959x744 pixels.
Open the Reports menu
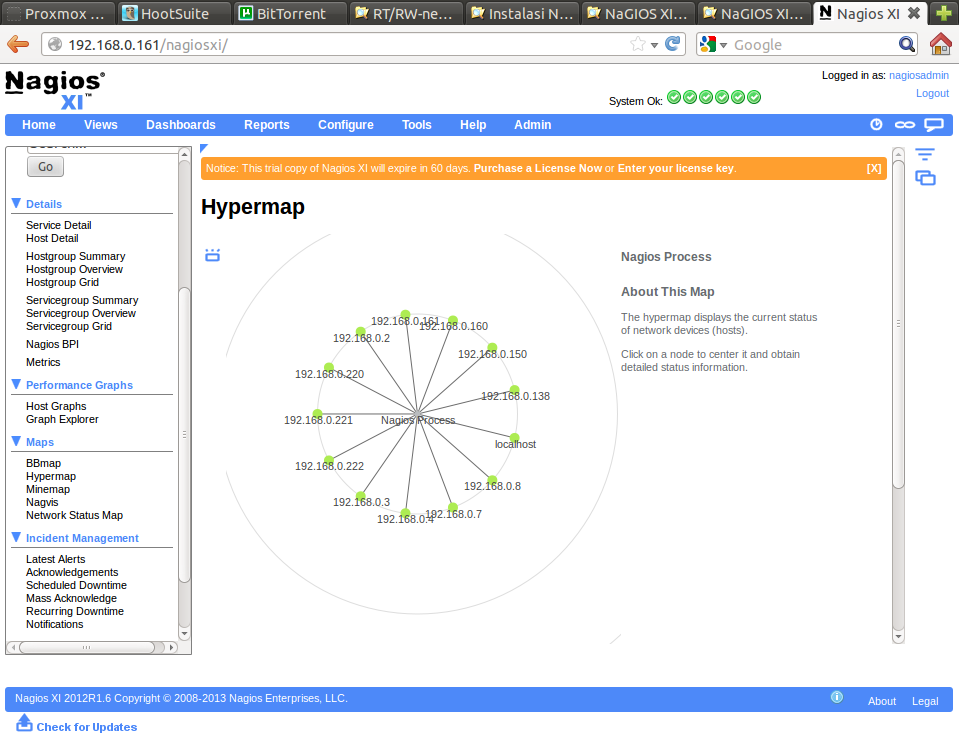click(266, 125)
